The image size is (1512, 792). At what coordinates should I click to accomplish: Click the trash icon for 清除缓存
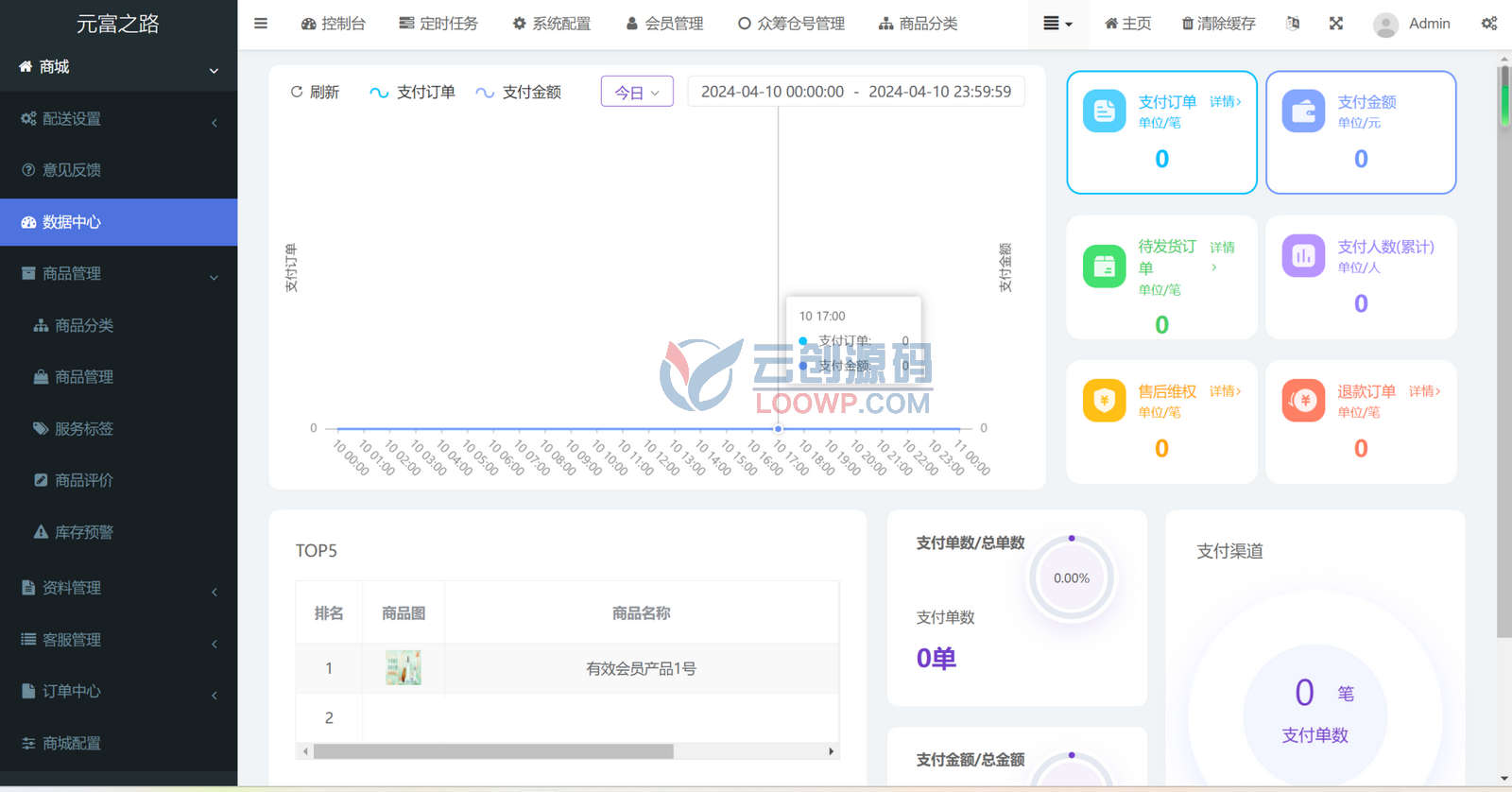click(x=1187, y=24)
